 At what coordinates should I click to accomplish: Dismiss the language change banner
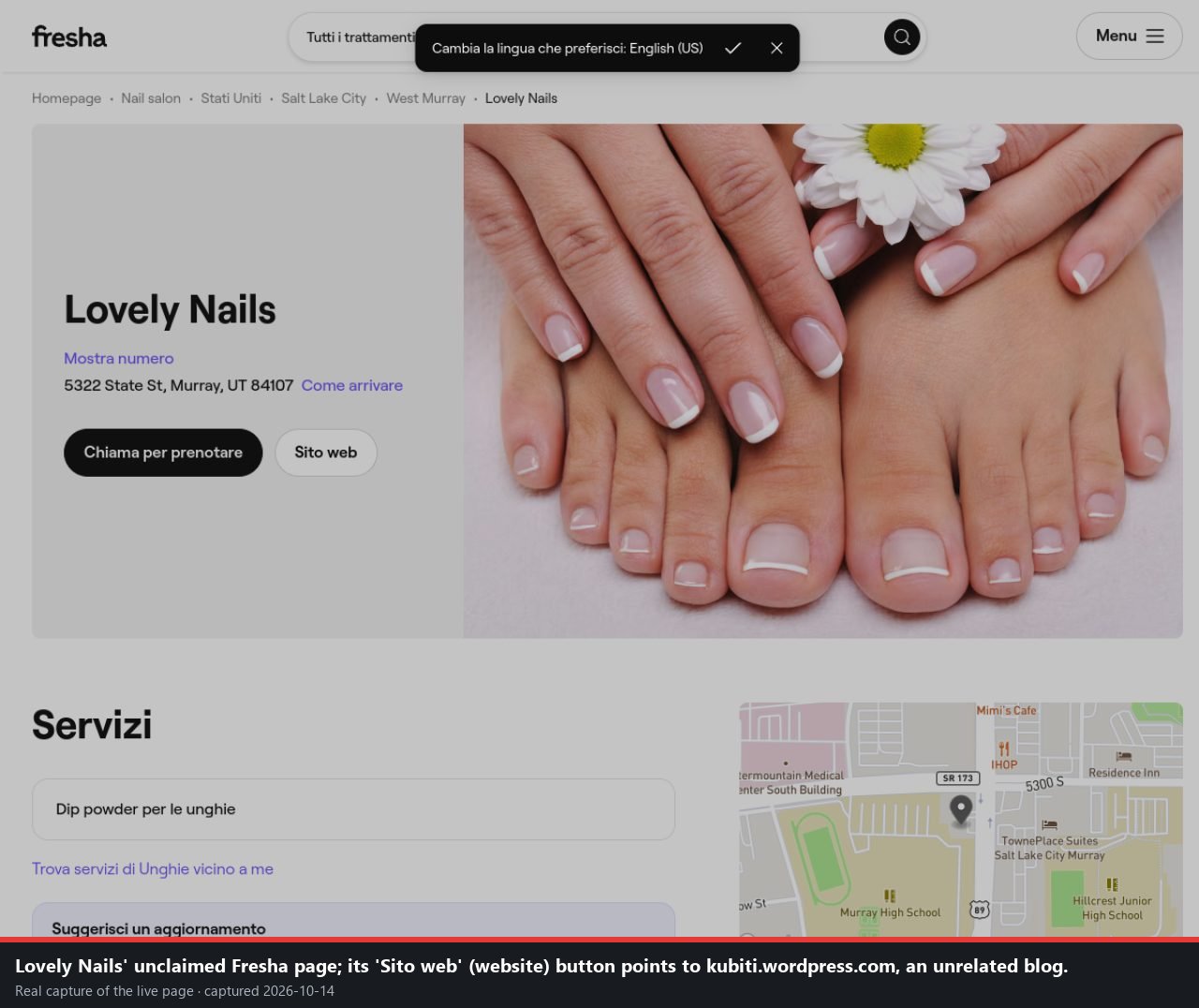[777, 48]
